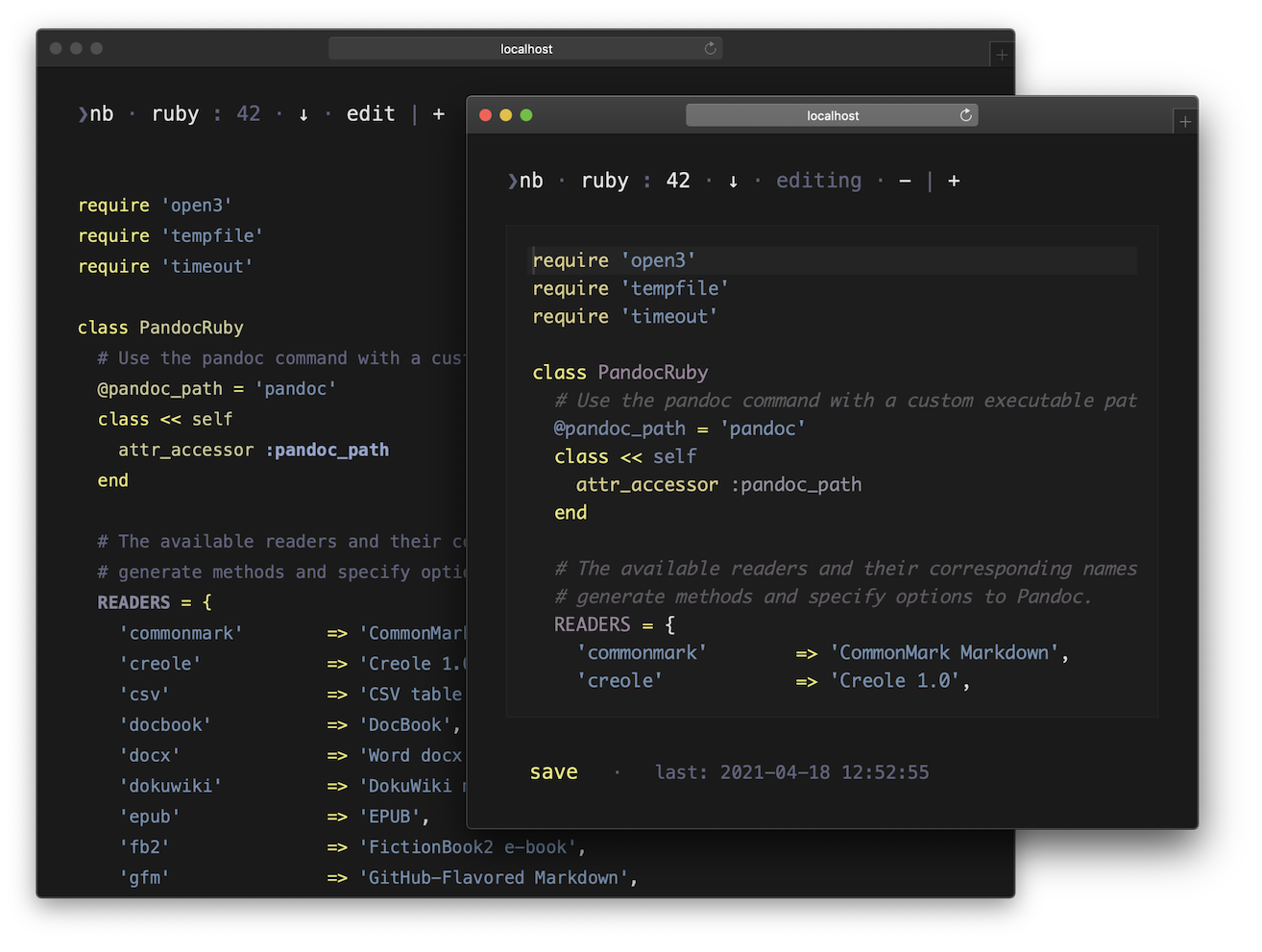Maximize the front window with green button
The image size is (1262, 952).
(x=526, y=115)
